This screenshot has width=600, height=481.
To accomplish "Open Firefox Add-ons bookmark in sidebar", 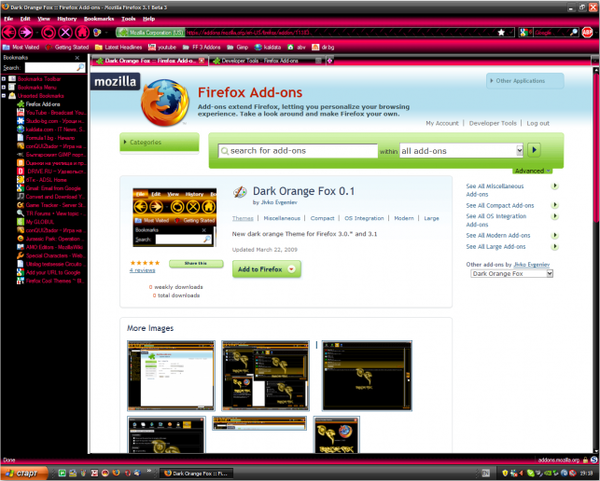I will coord(38,104).
